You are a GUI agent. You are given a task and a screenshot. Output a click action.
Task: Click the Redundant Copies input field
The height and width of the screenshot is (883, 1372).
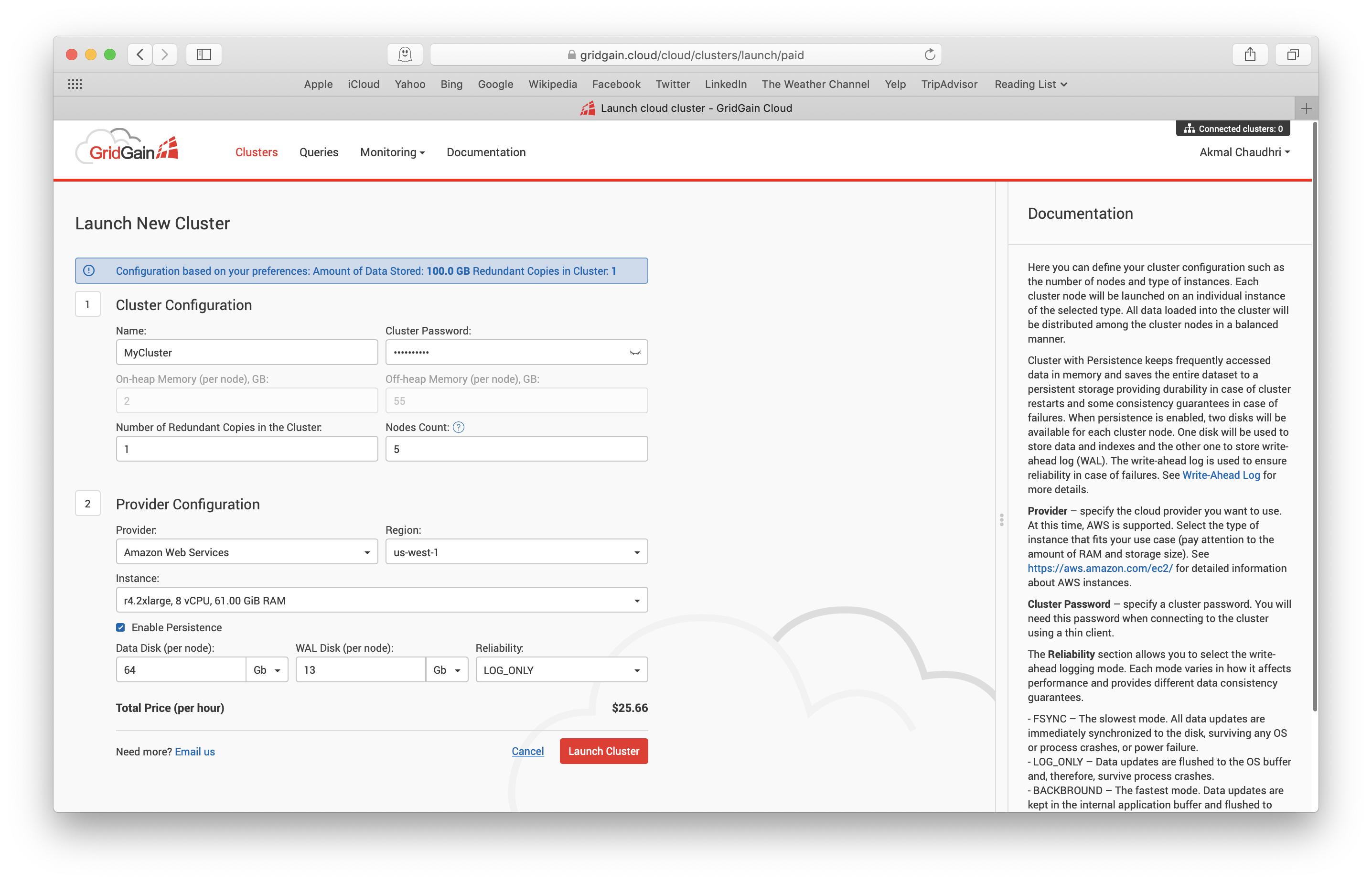click(247, 448)
